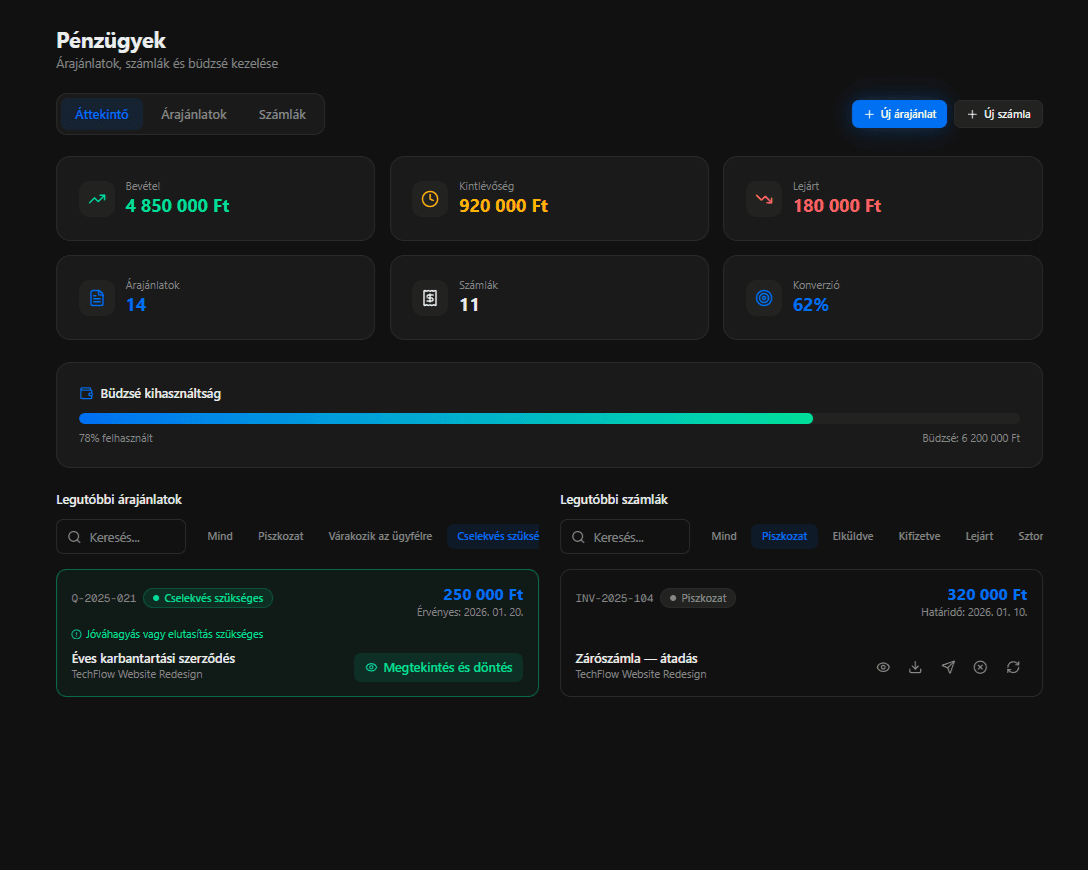The image size is (1088, 870).
Task: Click the 78% felhasznált label
Action: (x=116, y=438)
